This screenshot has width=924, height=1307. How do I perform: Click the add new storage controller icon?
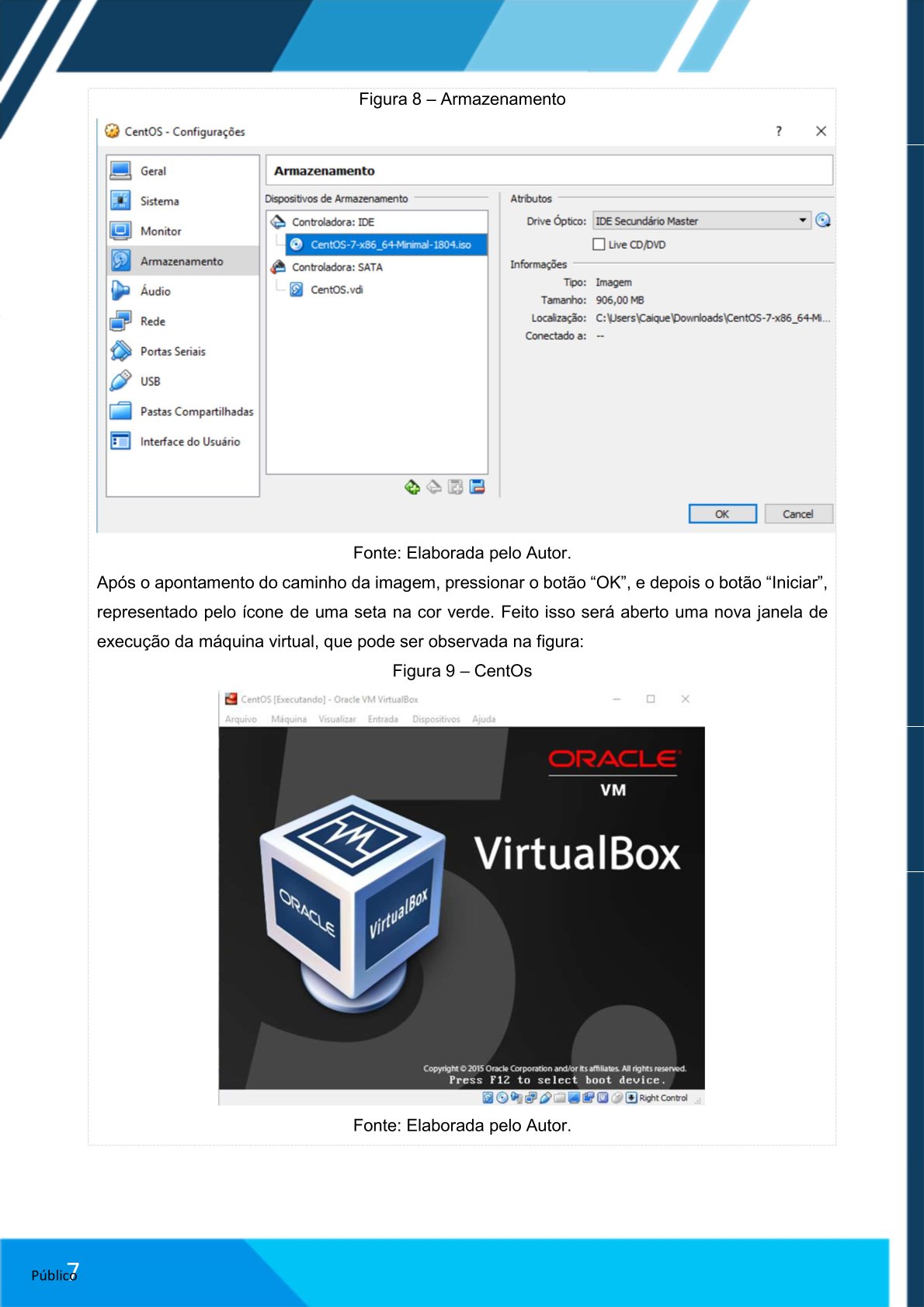tap(412, 487)
